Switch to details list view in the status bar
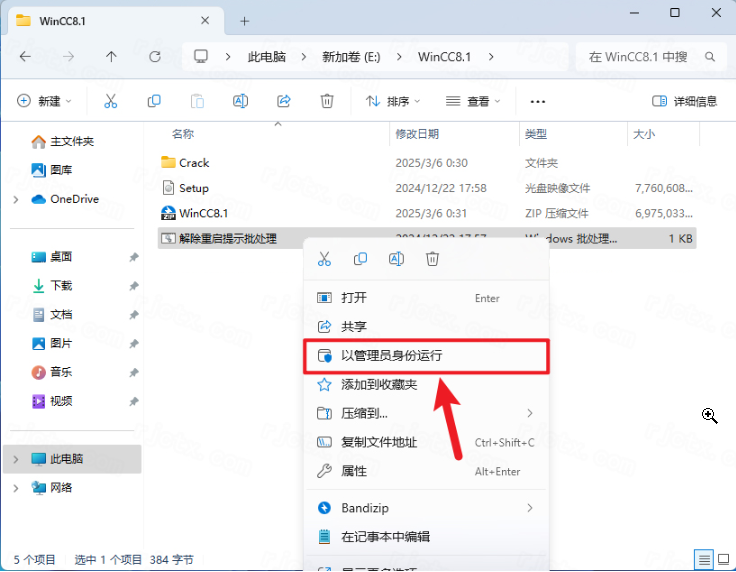This screenshot has height=572, width=736. point(704,559)
